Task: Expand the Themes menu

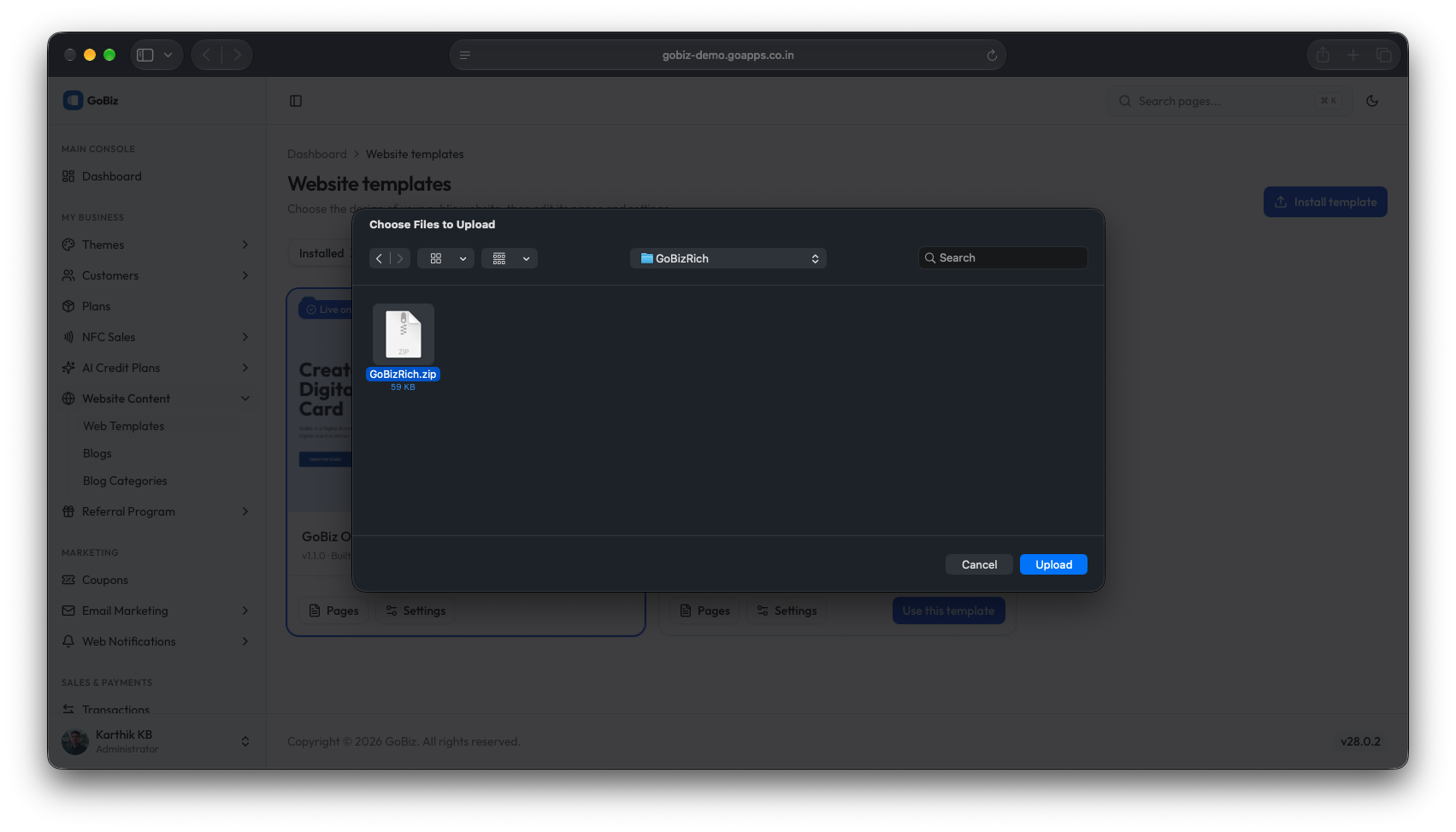Action: [156, 245]
